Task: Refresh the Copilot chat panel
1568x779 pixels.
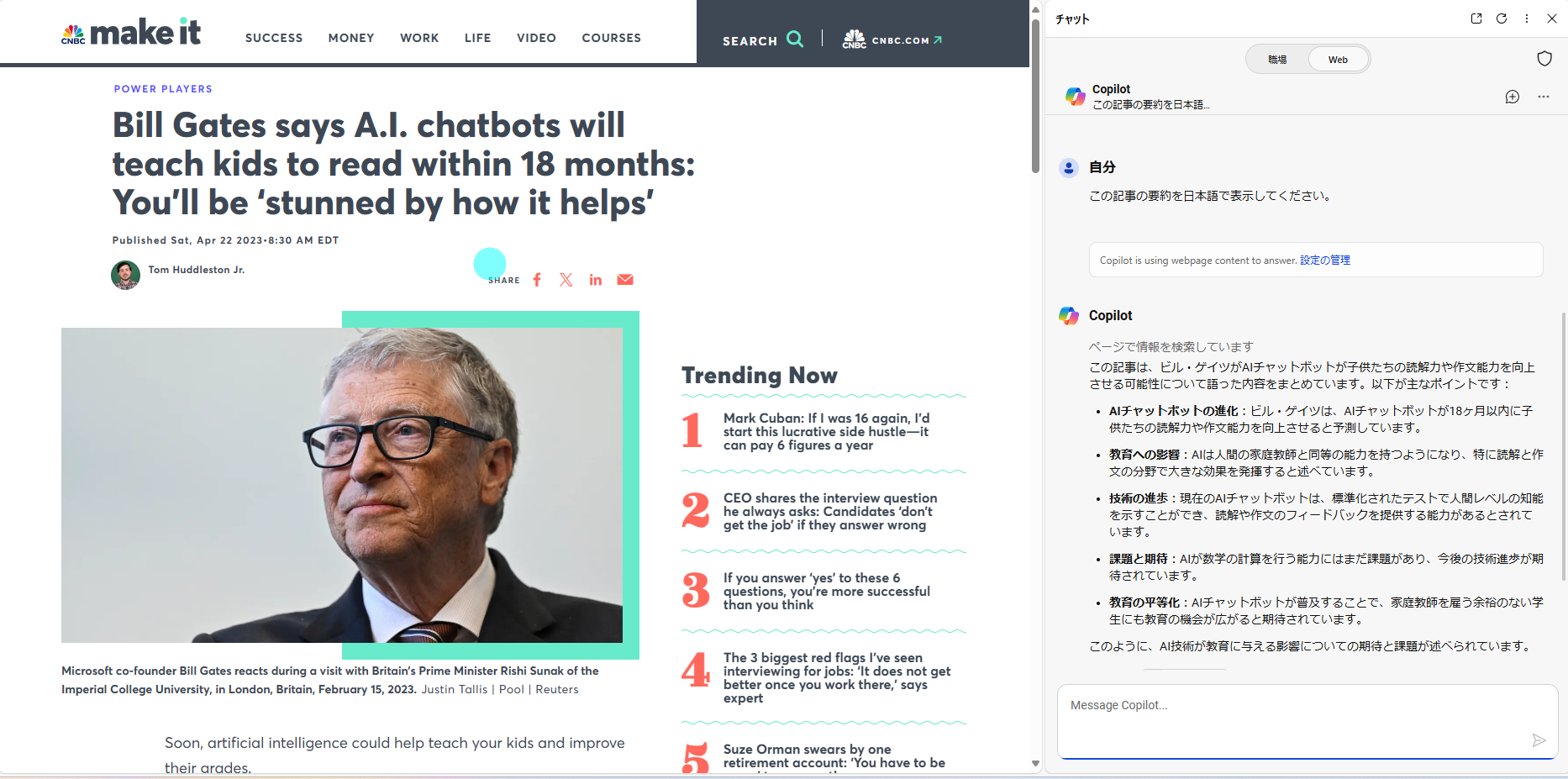Action: pyautogui.click(x=1502, y=18)
